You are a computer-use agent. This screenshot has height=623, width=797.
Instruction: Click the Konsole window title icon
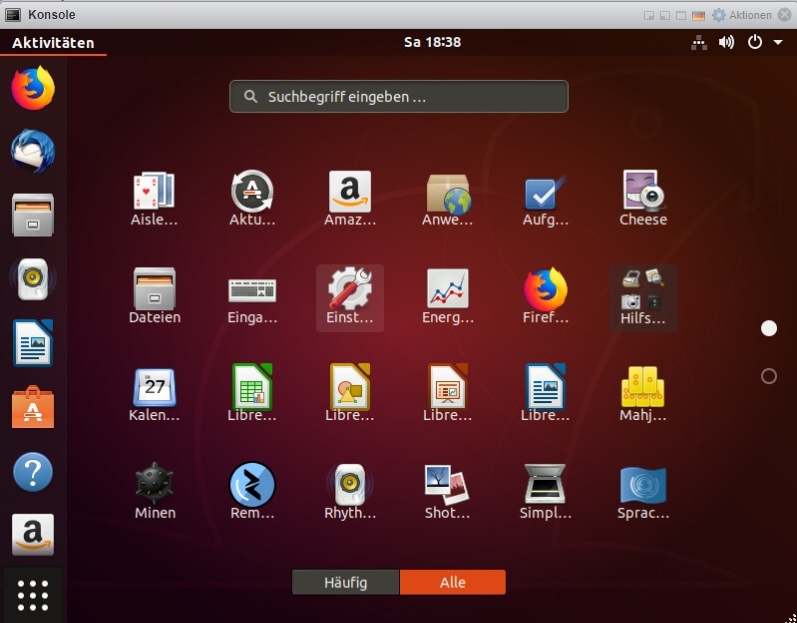12,15
